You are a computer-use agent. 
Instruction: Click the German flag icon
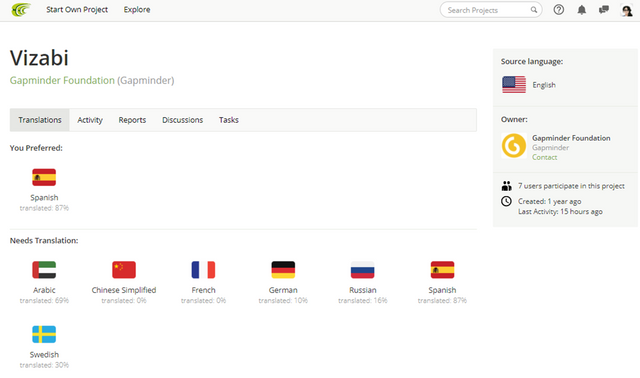(x=283, y=270)
